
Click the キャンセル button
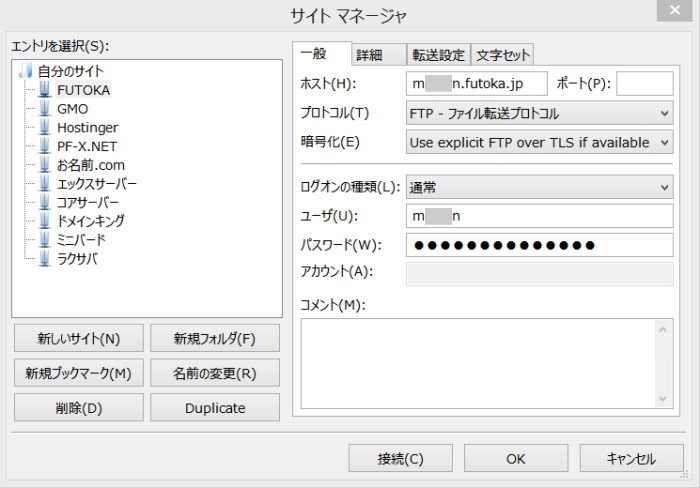(x=631, y=458)
